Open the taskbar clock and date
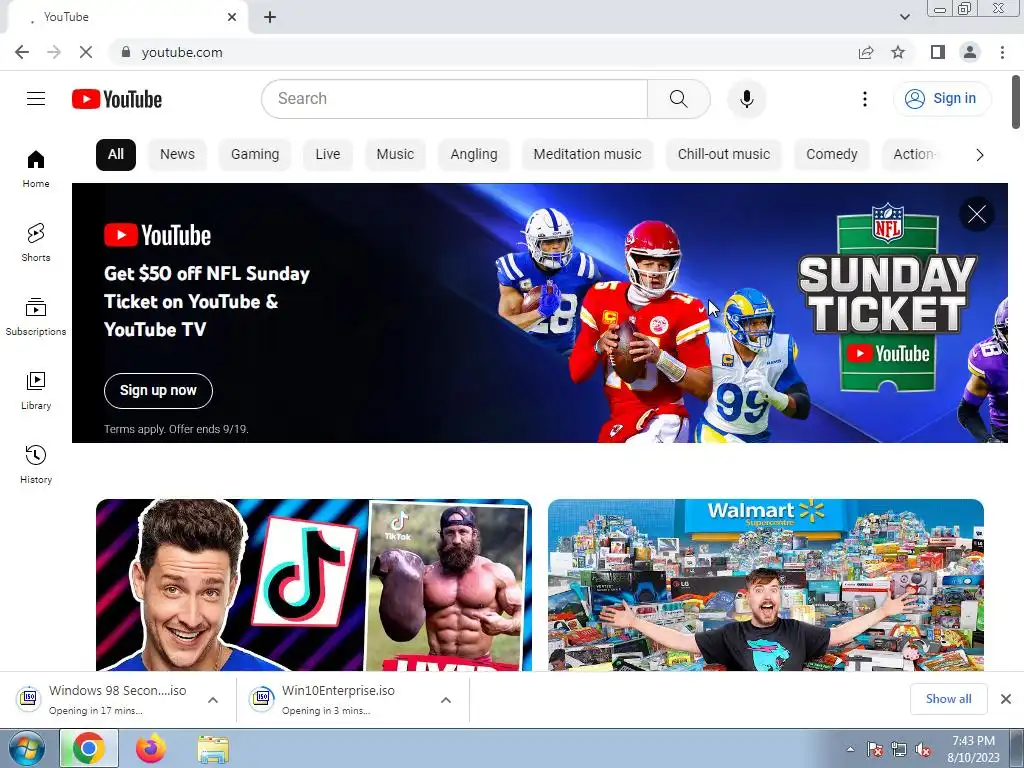 click(973, 749)
